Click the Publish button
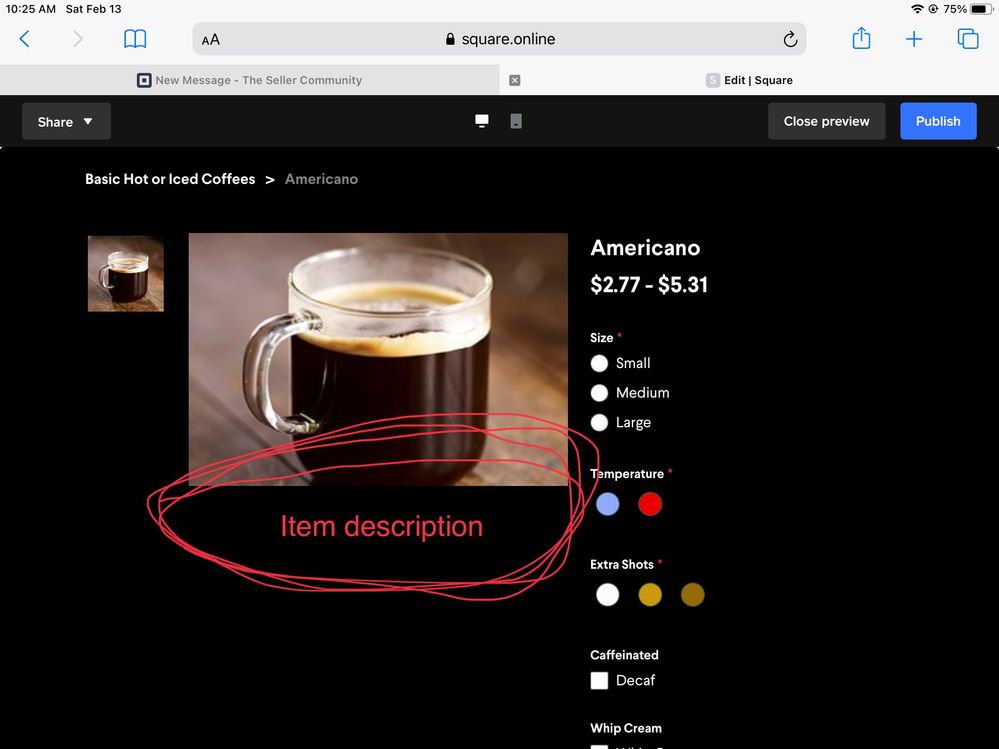 click(937, 121)
